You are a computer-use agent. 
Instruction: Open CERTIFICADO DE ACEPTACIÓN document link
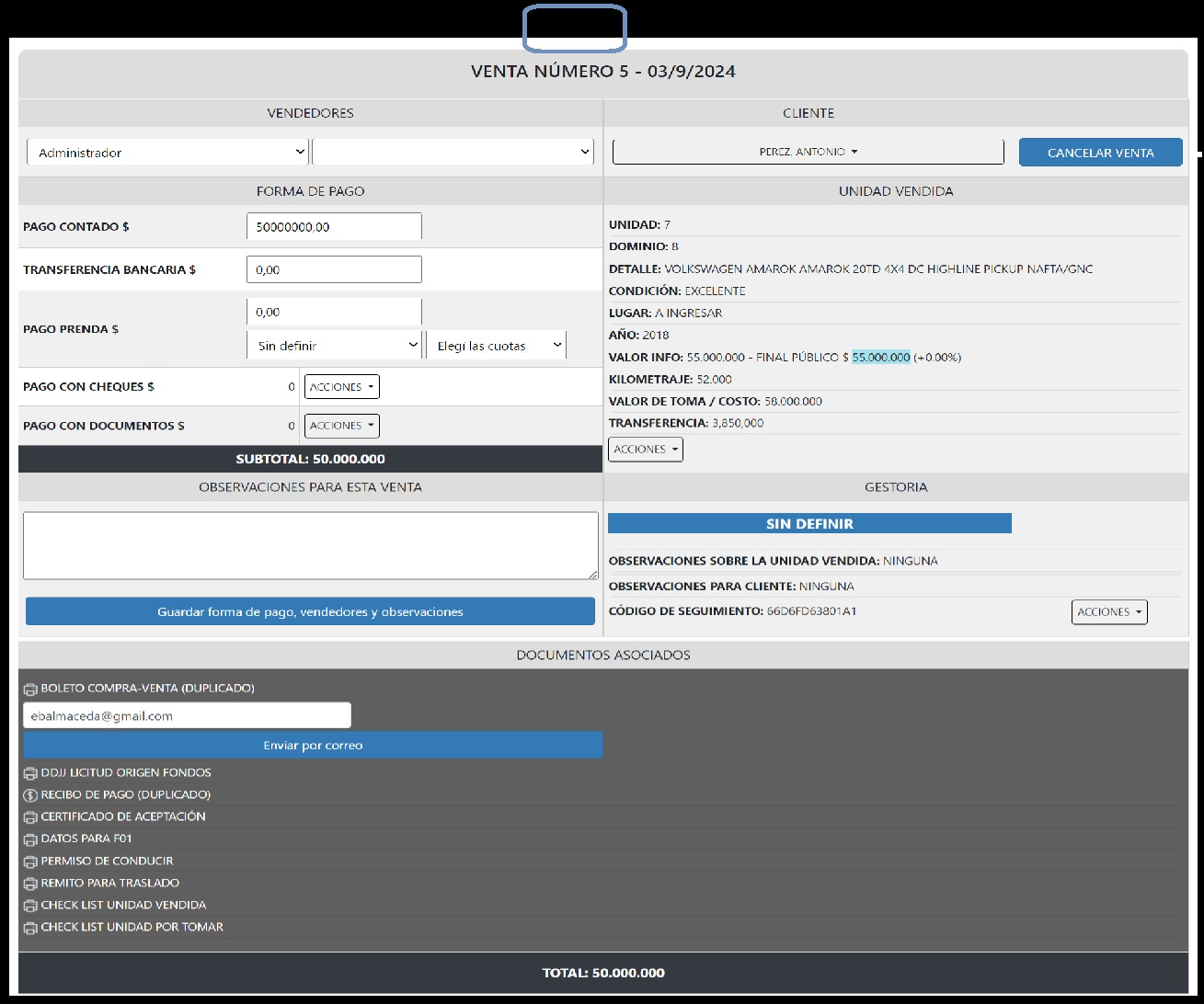pos(123,817)
